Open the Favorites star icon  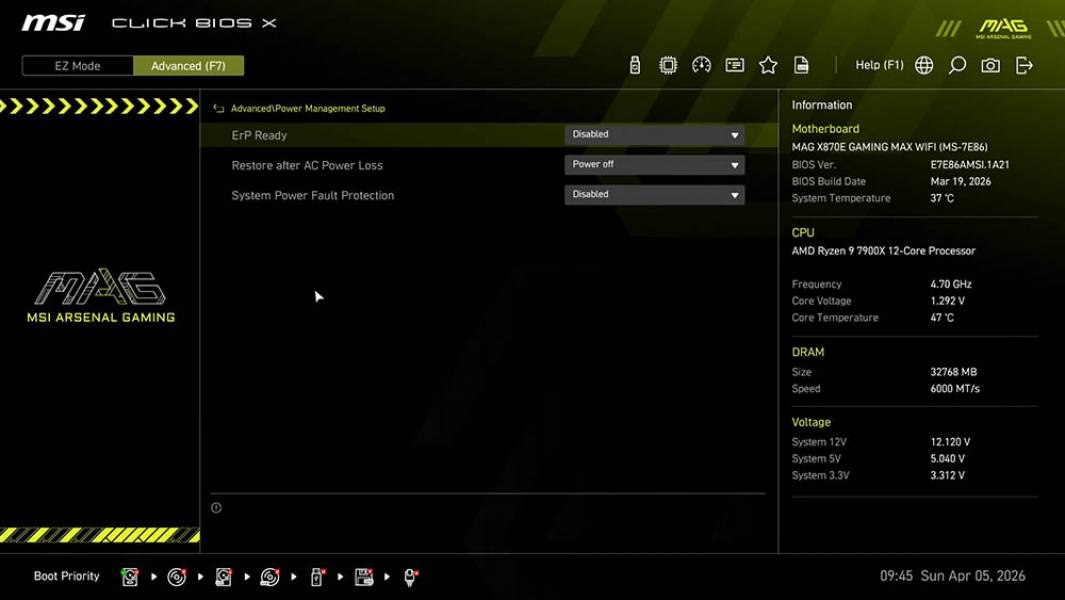click(768, 64)
